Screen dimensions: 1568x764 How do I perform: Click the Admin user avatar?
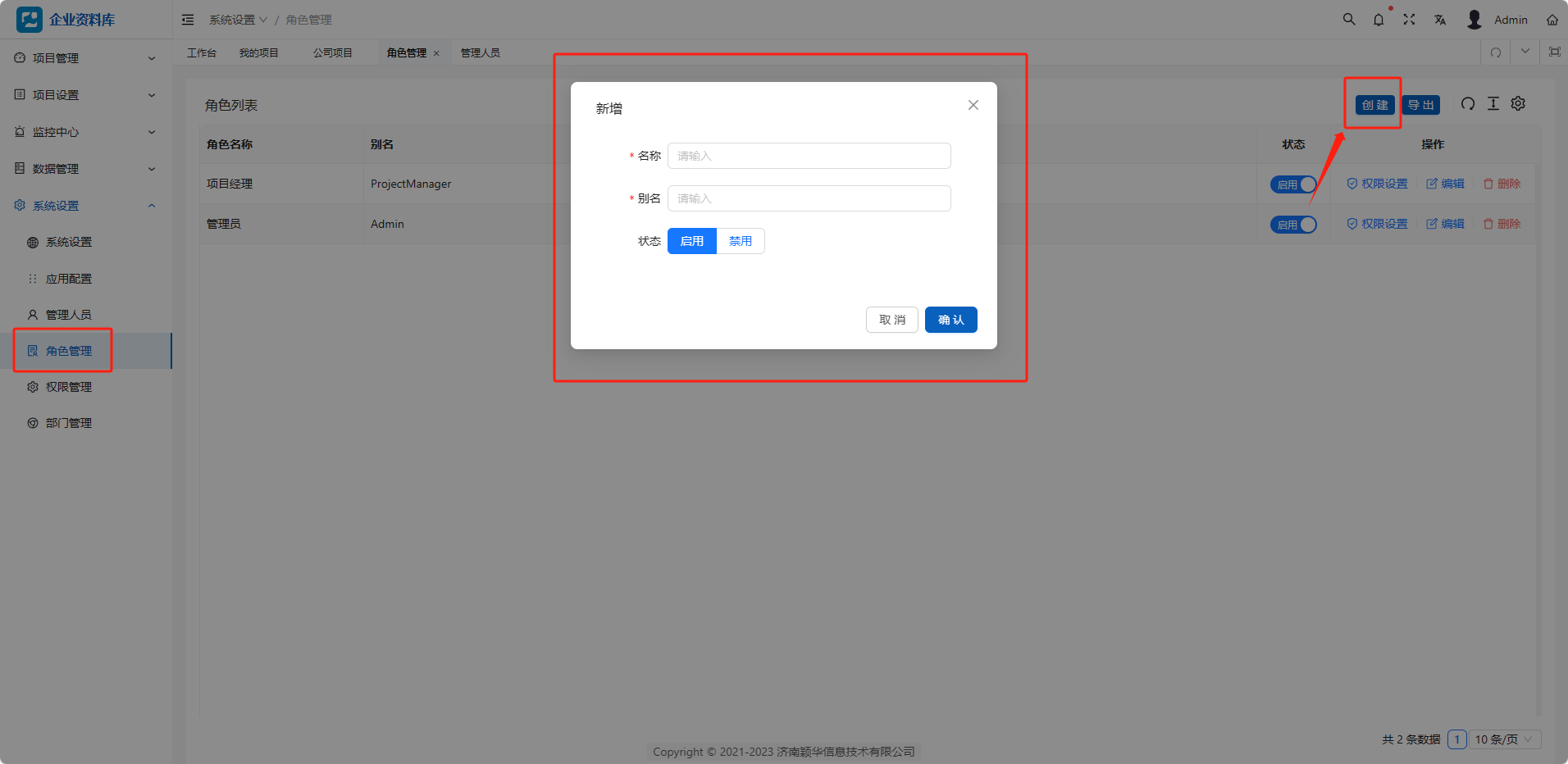point(1475,20)
